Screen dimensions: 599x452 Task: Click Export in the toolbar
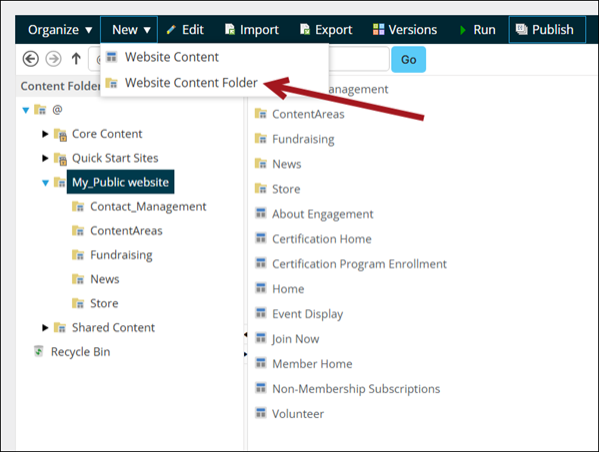coord(326,30)
